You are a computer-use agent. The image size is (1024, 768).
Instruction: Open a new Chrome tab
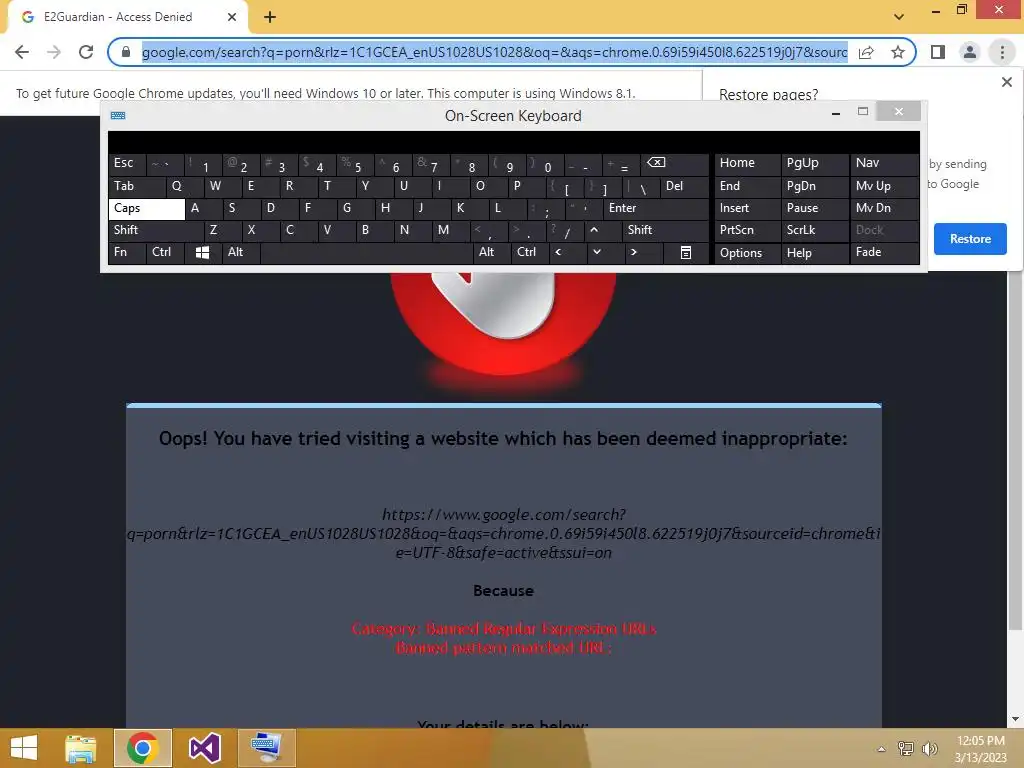(x=270, y=17)
